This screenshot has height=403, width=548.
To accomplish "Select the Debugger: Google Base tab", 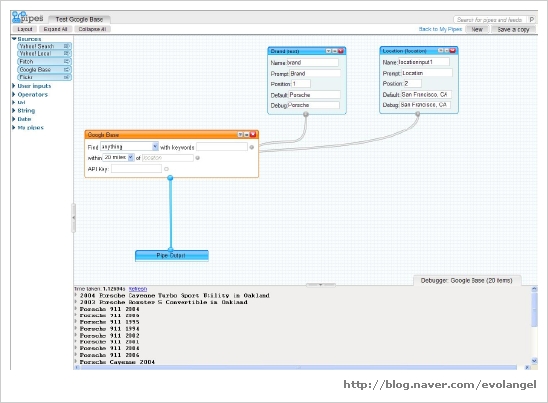I will point(467,281).
